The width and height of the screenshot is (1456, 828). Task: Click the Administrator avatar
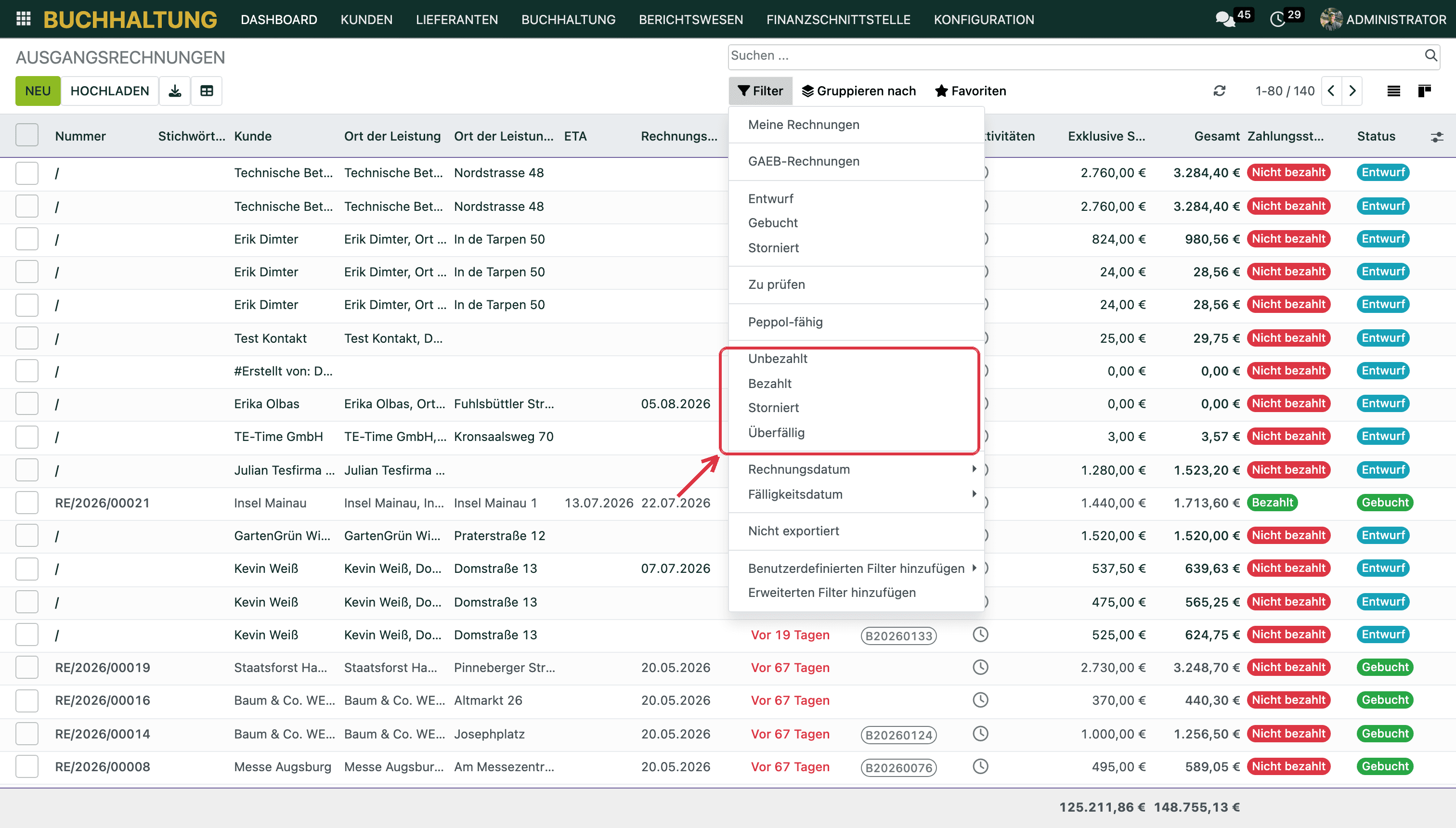click(1331, 19)
